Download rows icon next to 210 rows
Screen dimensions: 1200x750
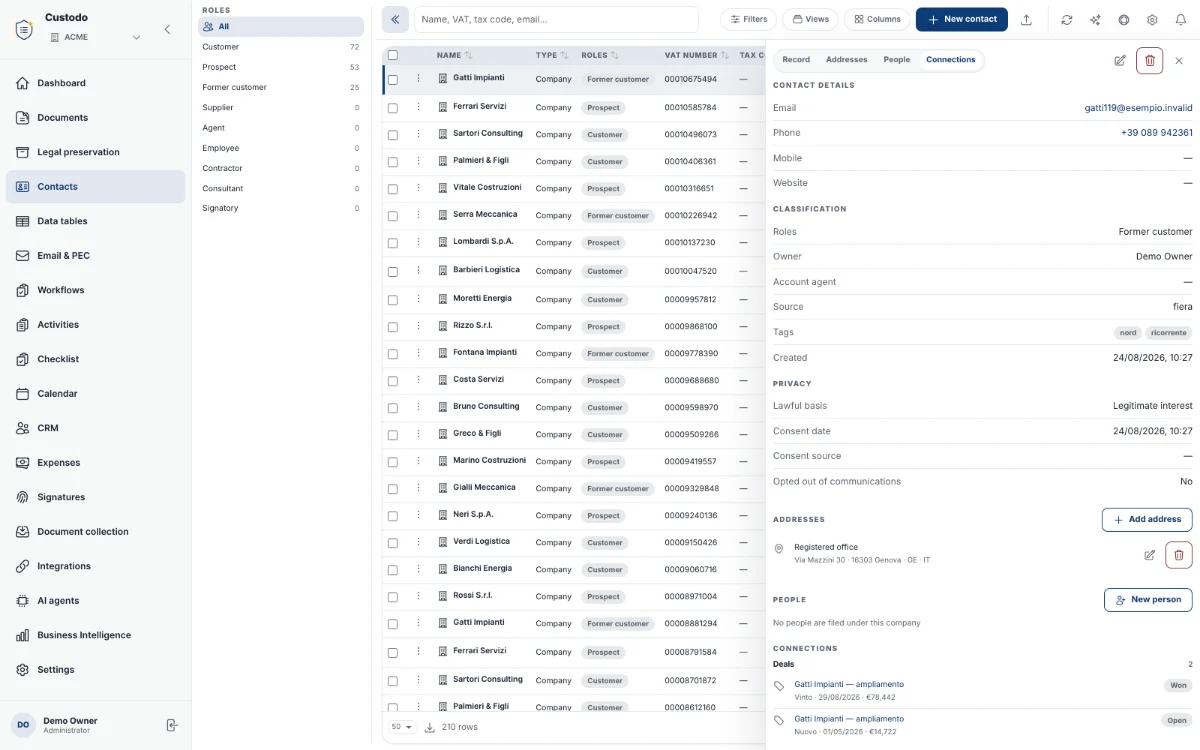(429, 727)
